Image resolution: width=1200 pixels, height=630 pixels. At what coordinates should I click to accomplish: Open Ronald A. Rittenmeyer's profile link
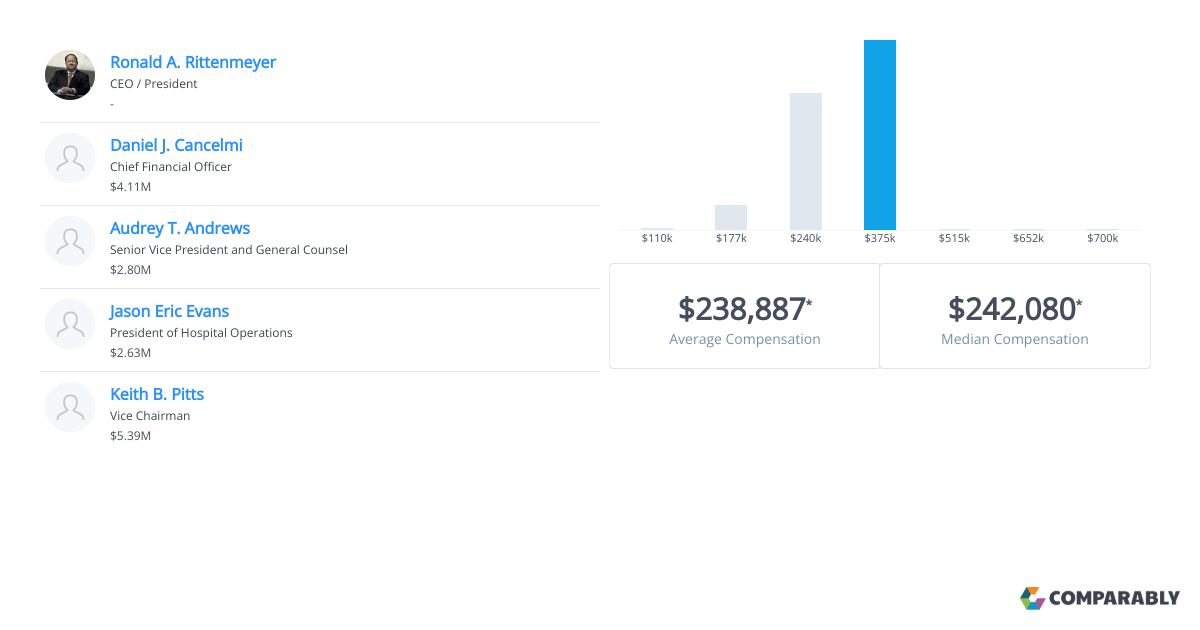pyautogui.click(x=193, y=62)
